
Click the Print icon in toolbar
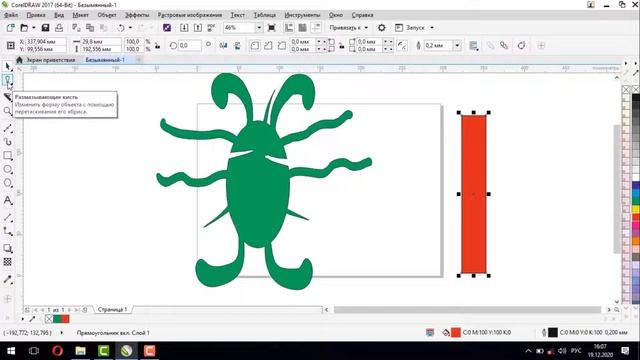[59, 28]
